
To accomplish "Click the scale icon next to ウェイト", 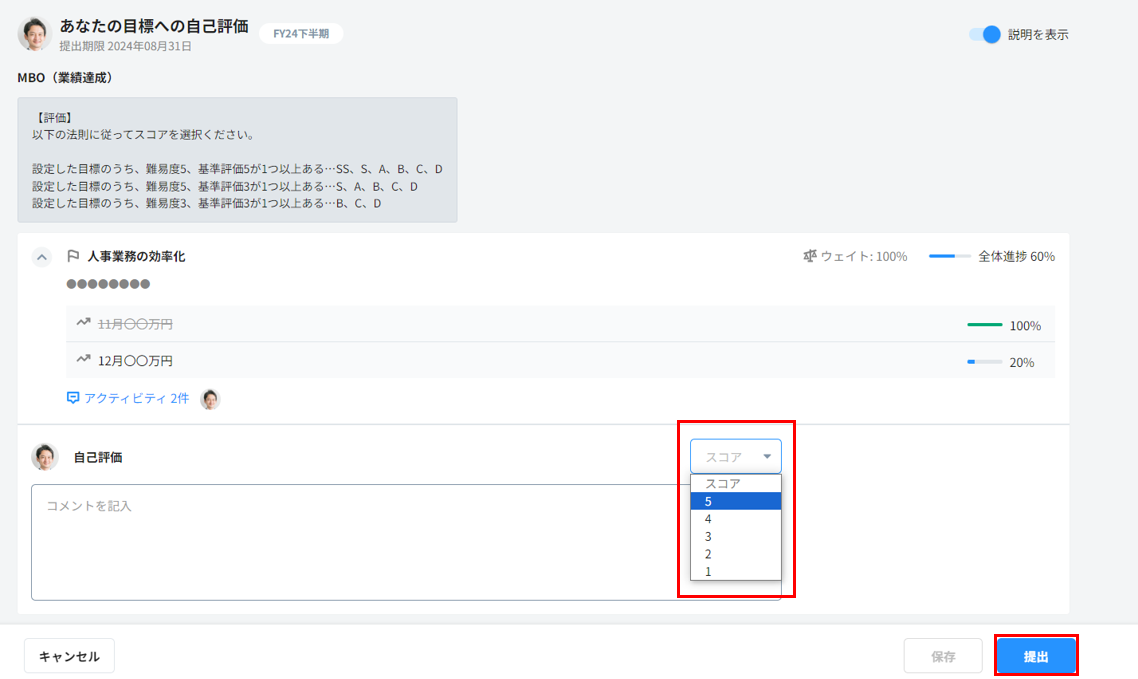I will point(809,256).
